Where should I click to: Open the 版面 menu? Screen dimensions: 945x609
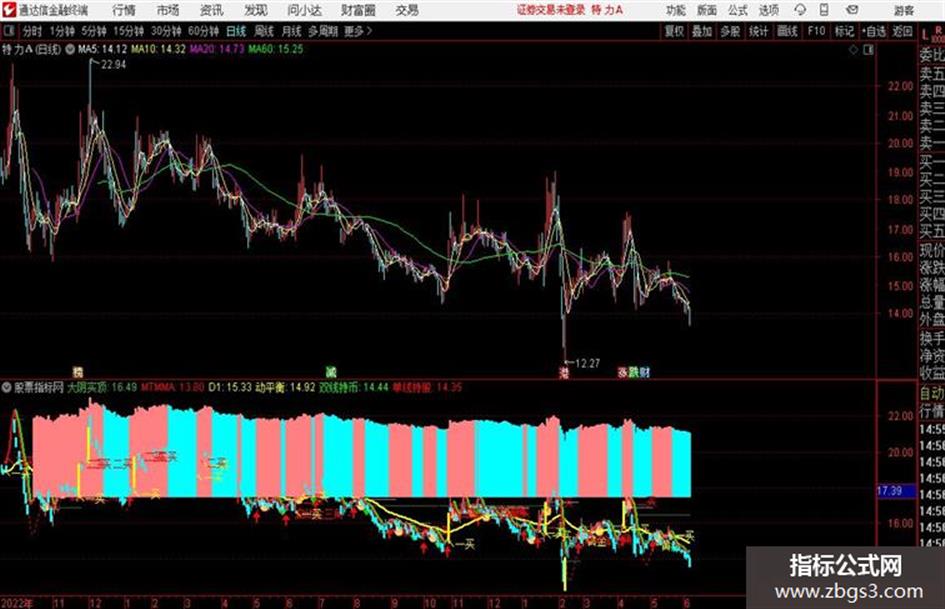click(x=706, y=10)
